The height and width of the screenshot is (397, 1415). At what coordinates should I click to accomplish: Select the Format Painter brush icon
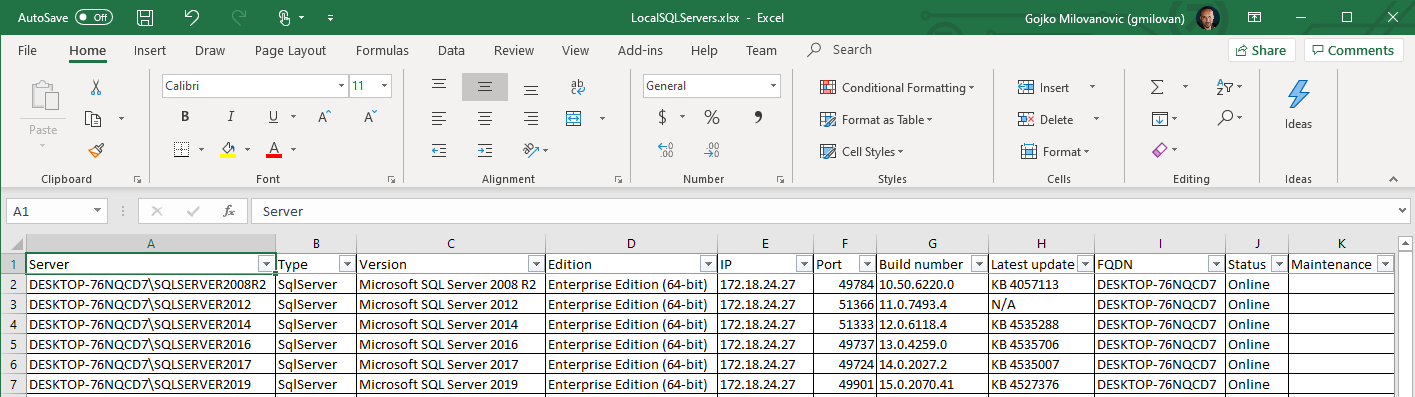click(96, 151)
